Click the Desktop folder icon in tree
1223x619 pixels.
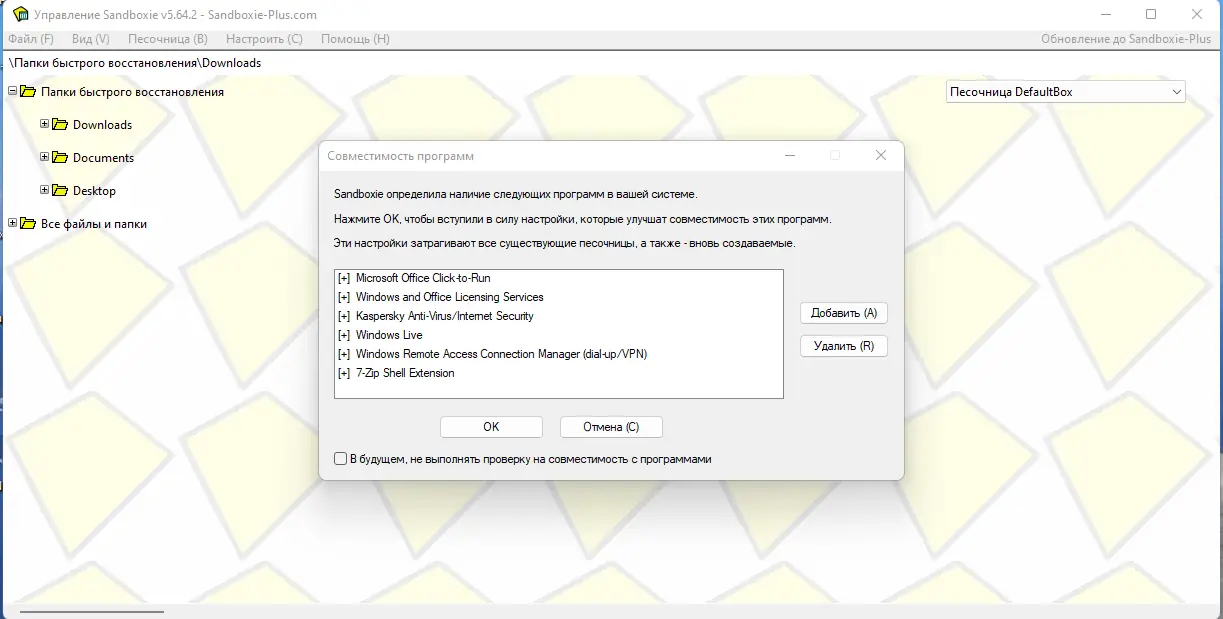(60, 191)
